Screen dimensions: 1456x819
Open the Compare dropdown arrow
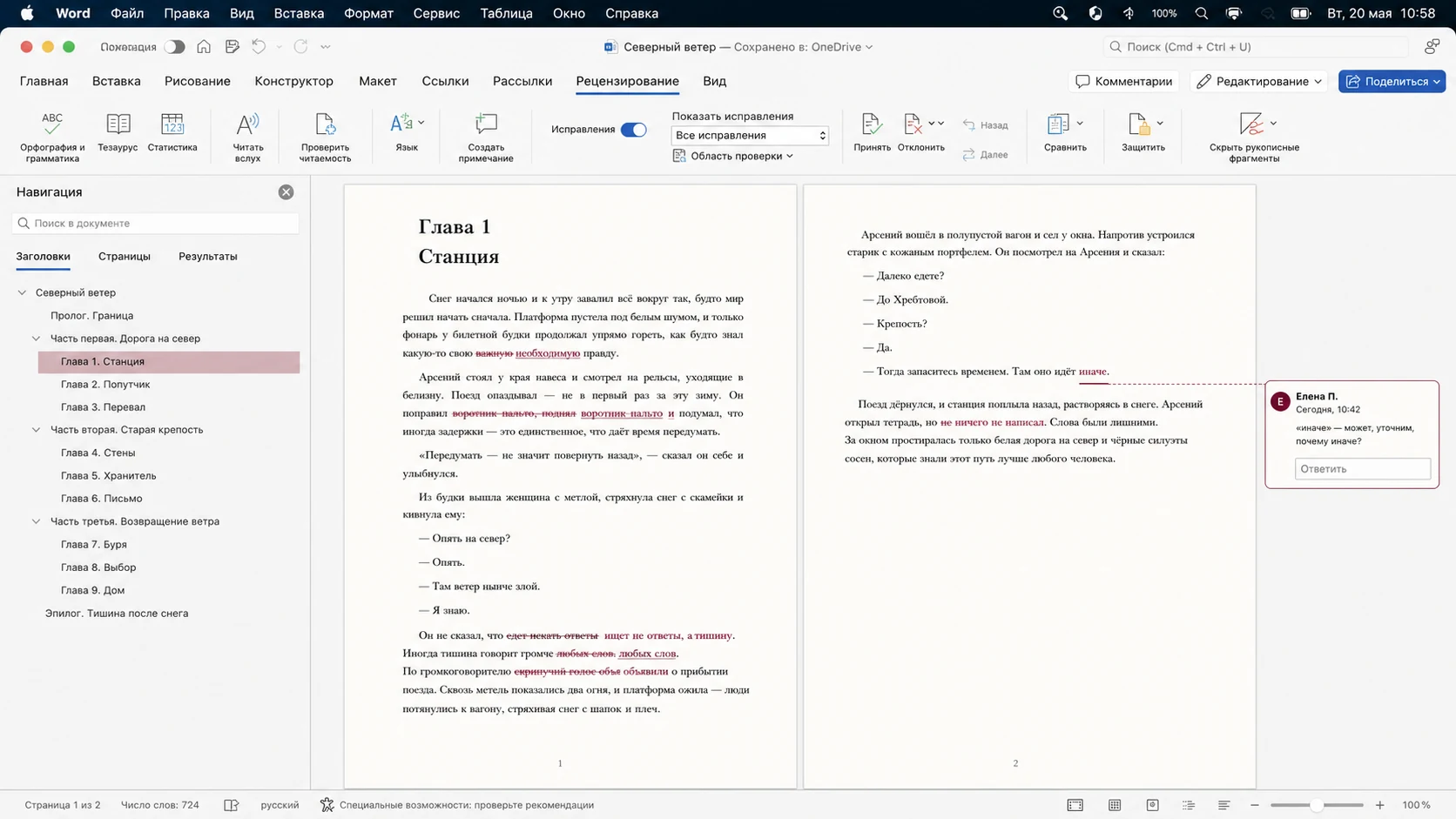point(1080,124)
